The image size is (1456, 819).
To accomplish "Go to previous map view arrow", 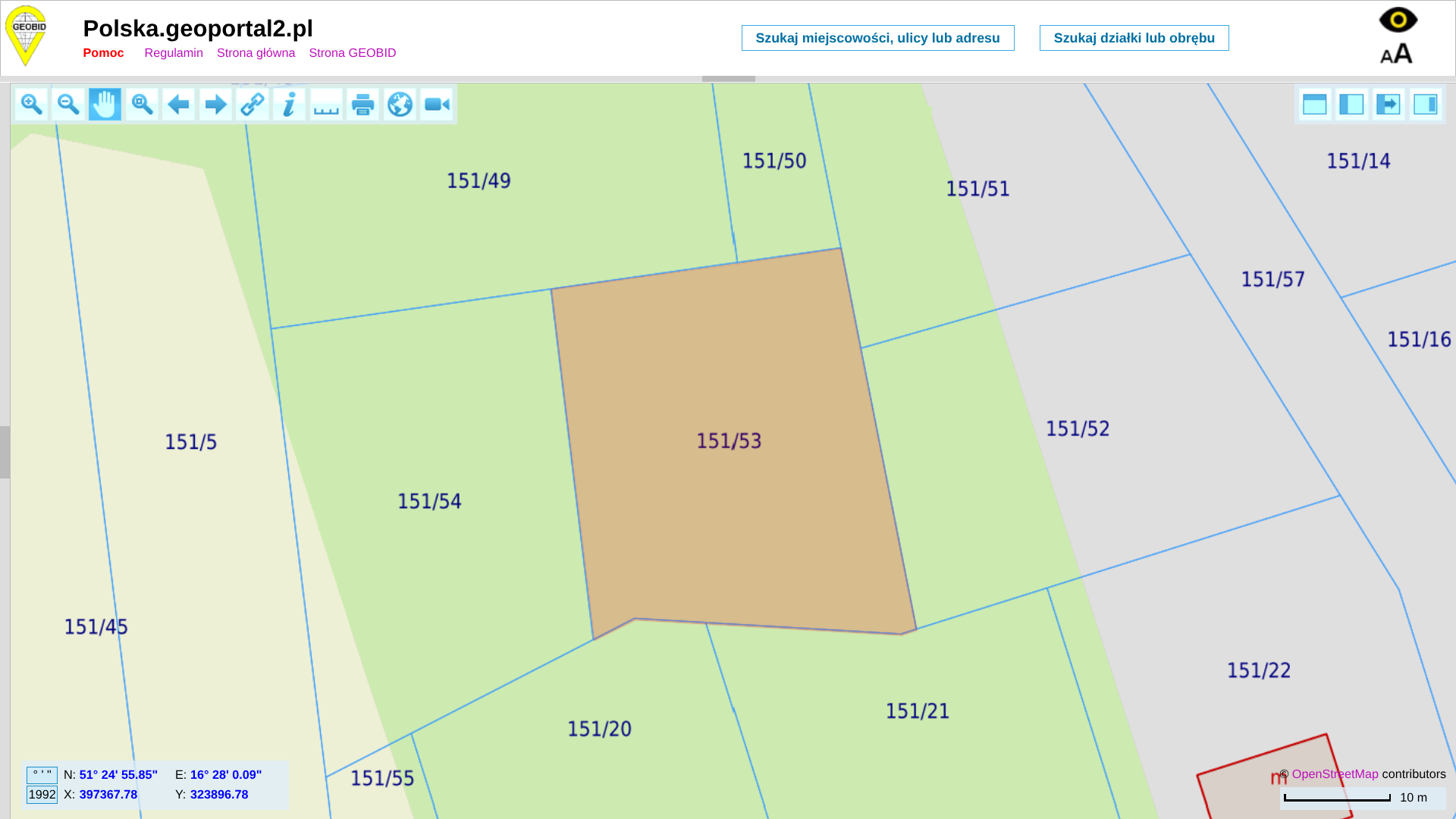I will 179,104.
